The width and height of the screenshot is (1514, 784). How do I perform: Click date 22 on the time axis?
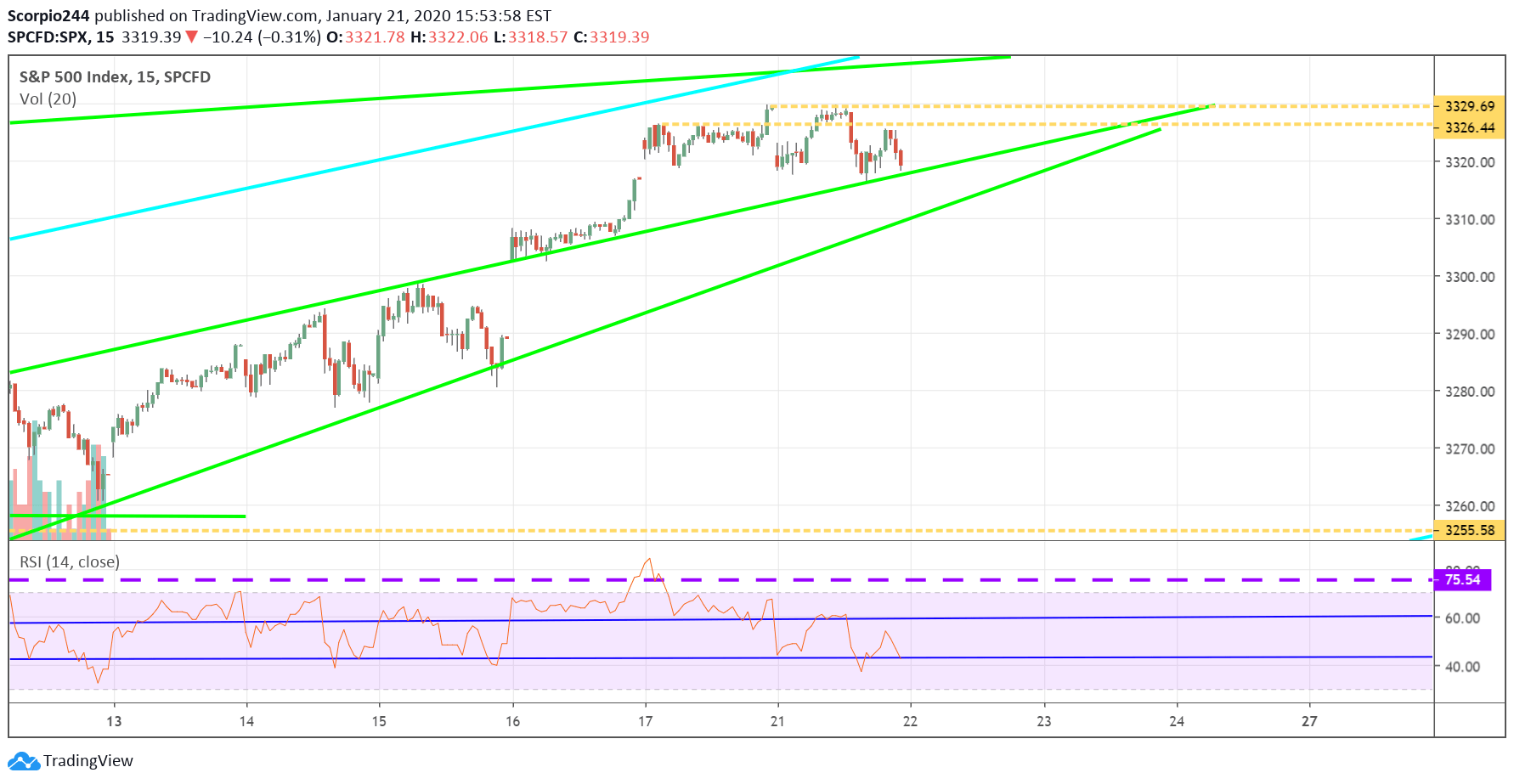910,721
